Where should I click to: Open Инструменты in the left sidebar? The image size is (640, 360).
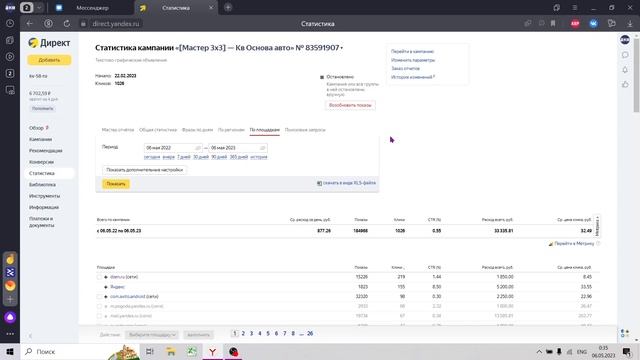(44, 196)
